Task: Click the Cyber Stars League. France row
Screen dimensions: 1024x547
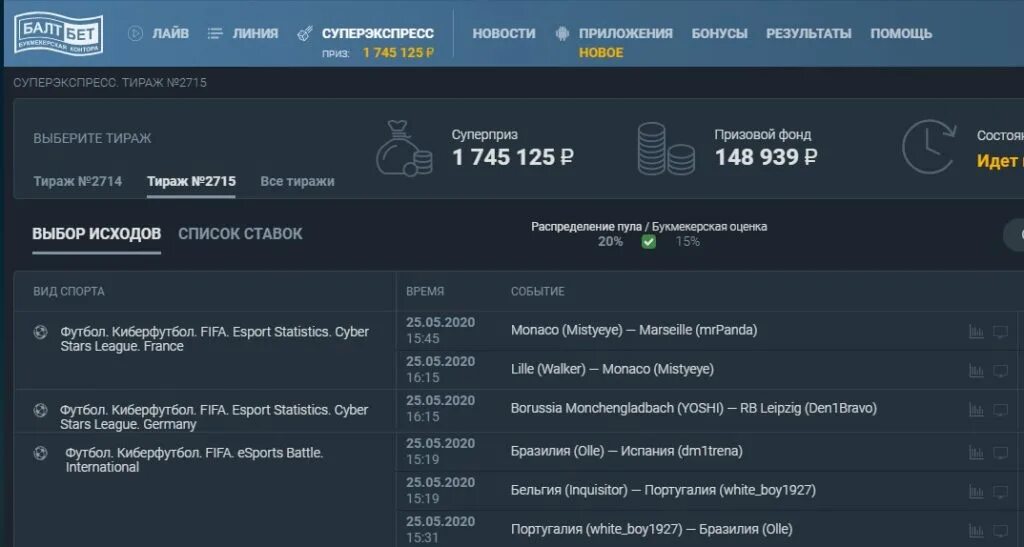Action: click(215, 339)
